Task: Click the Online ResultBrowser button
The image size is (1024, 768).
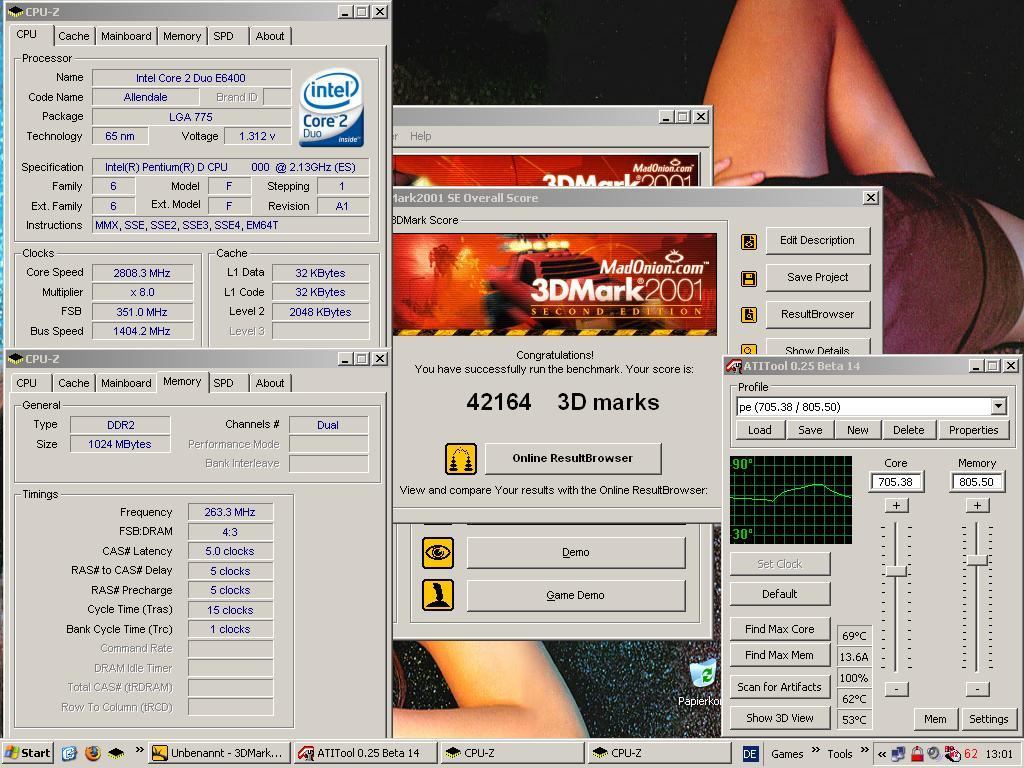Action: (573, 458)
